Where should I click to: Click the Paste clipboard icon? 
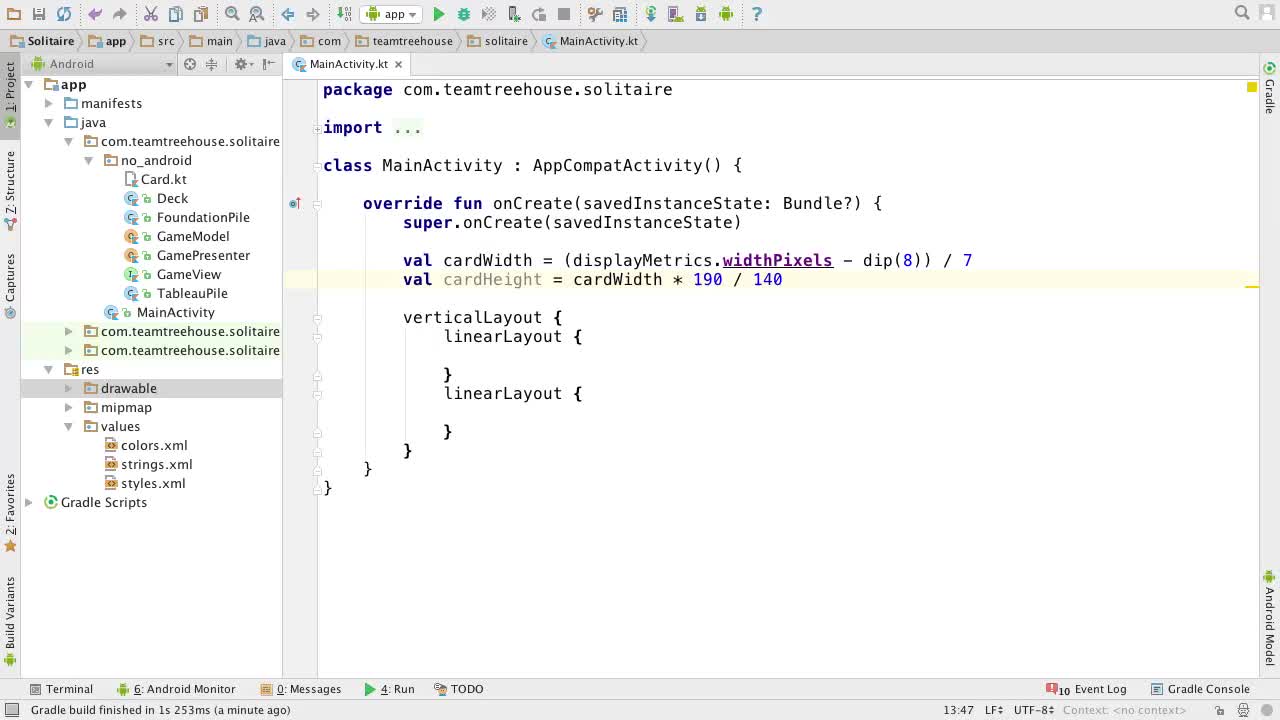[x=200, y=14]
